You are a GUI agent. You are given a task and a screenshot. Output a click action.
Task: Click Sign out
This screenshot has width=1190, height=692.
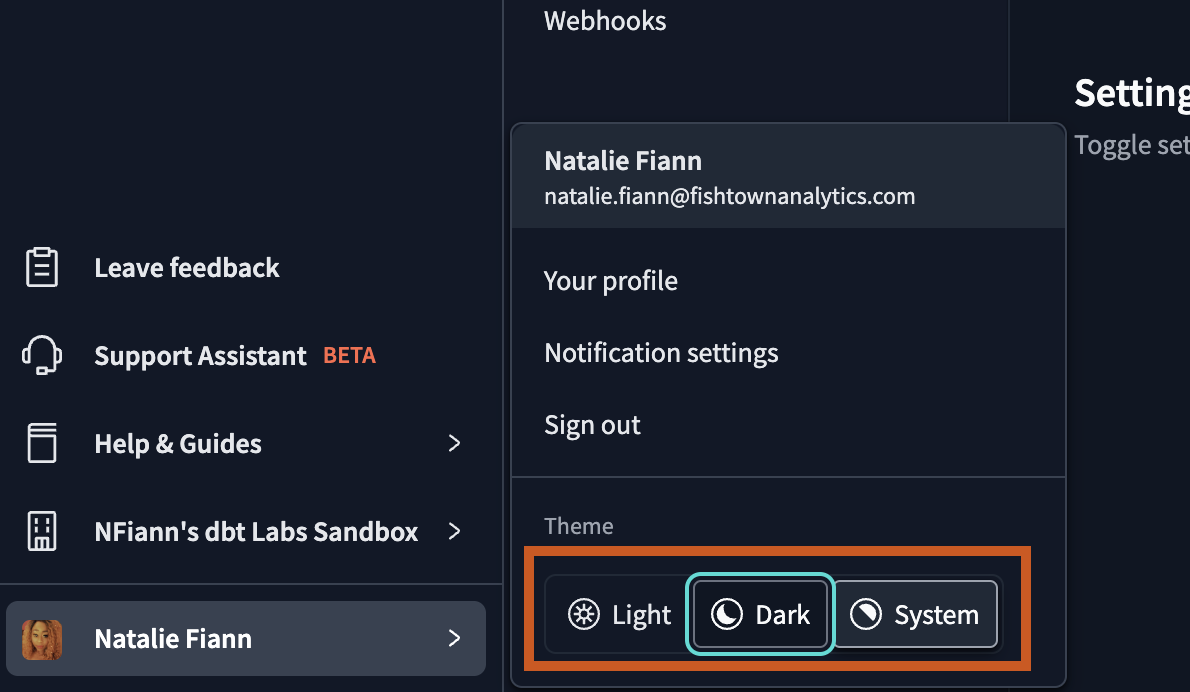click(x=592, y=424)
